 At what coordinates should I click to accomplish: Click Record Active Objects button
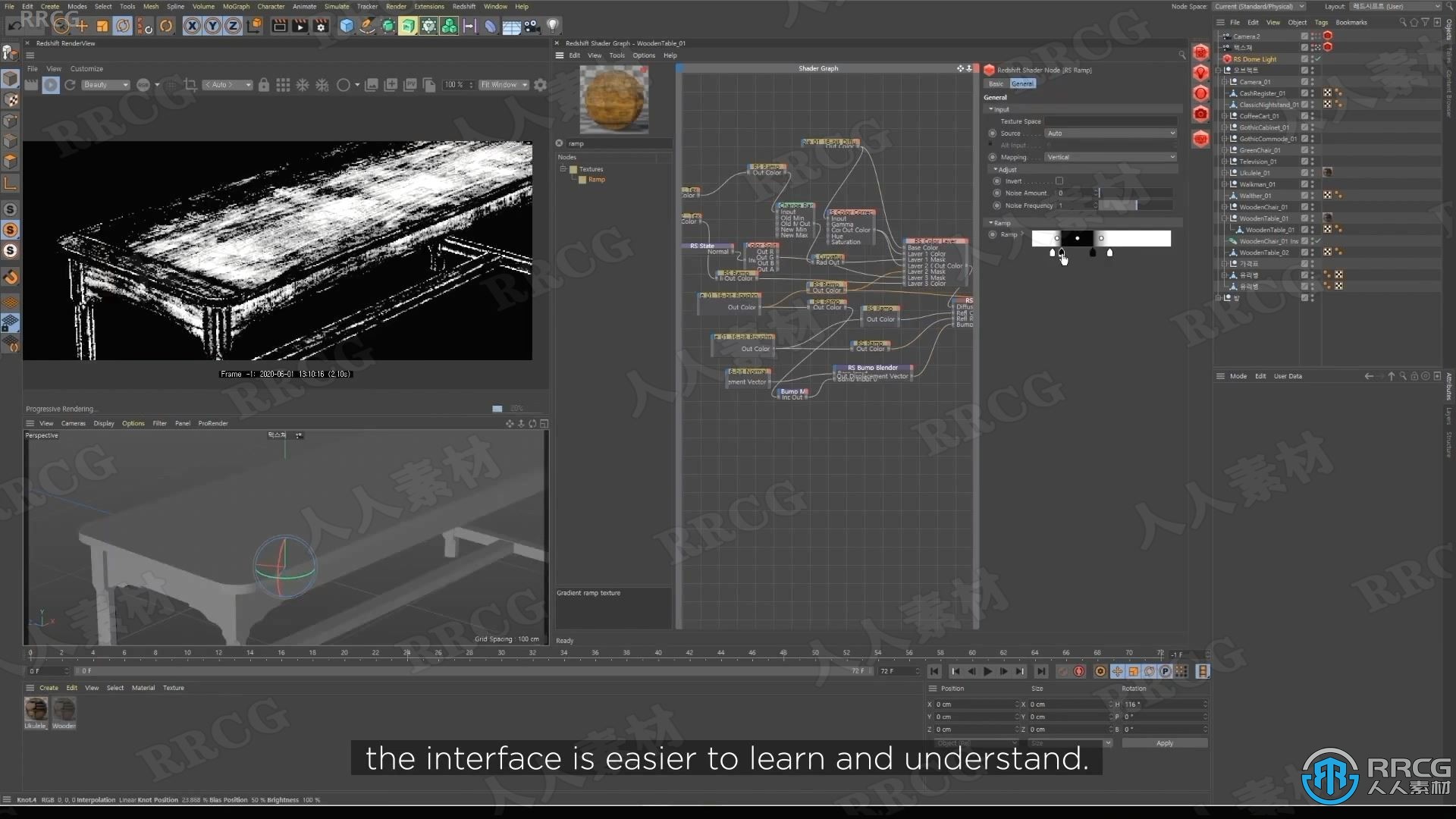[x=1063, y=671]
